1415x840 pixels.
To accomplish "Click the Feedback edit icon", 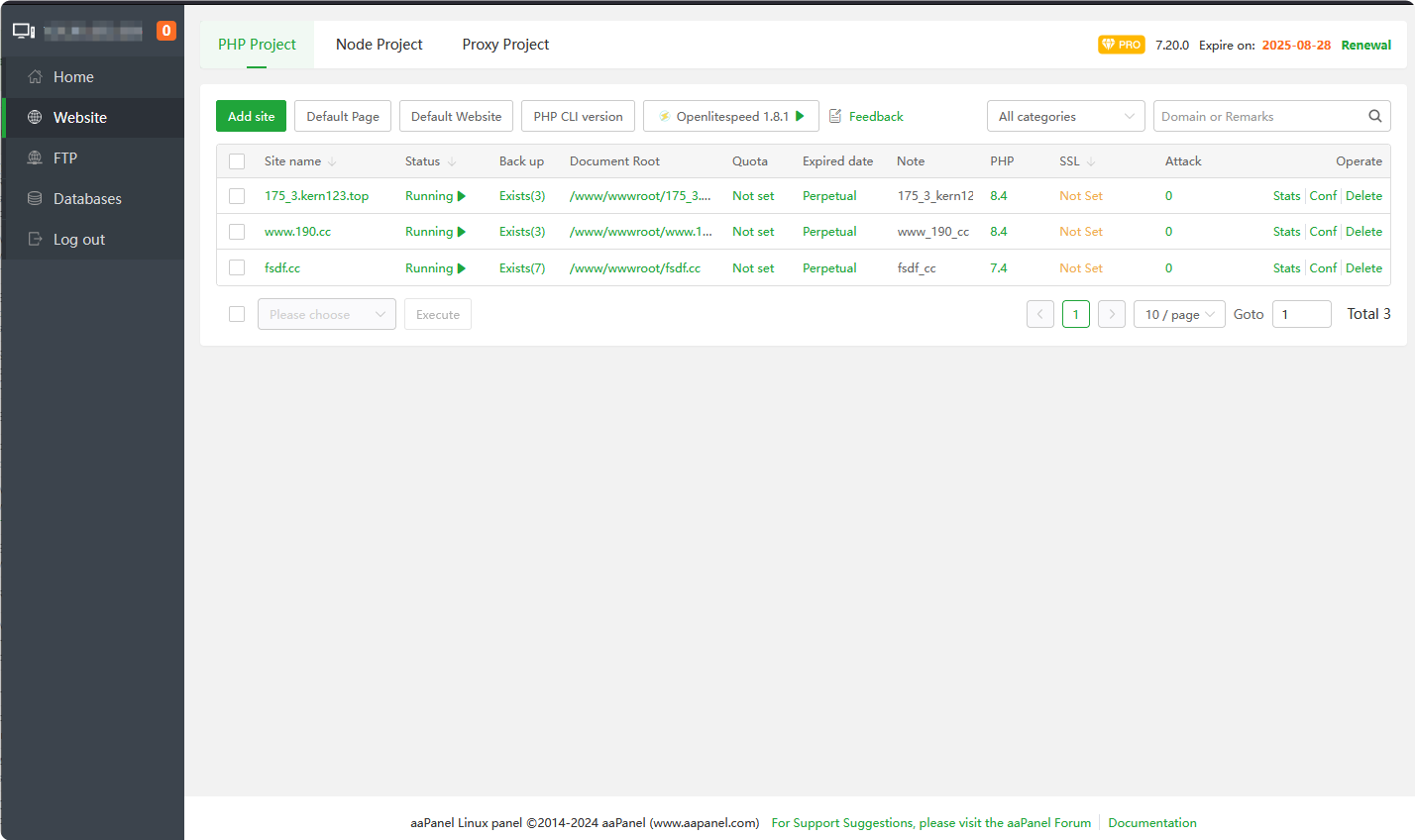I will pyautogui.click(x=835, y=116).
